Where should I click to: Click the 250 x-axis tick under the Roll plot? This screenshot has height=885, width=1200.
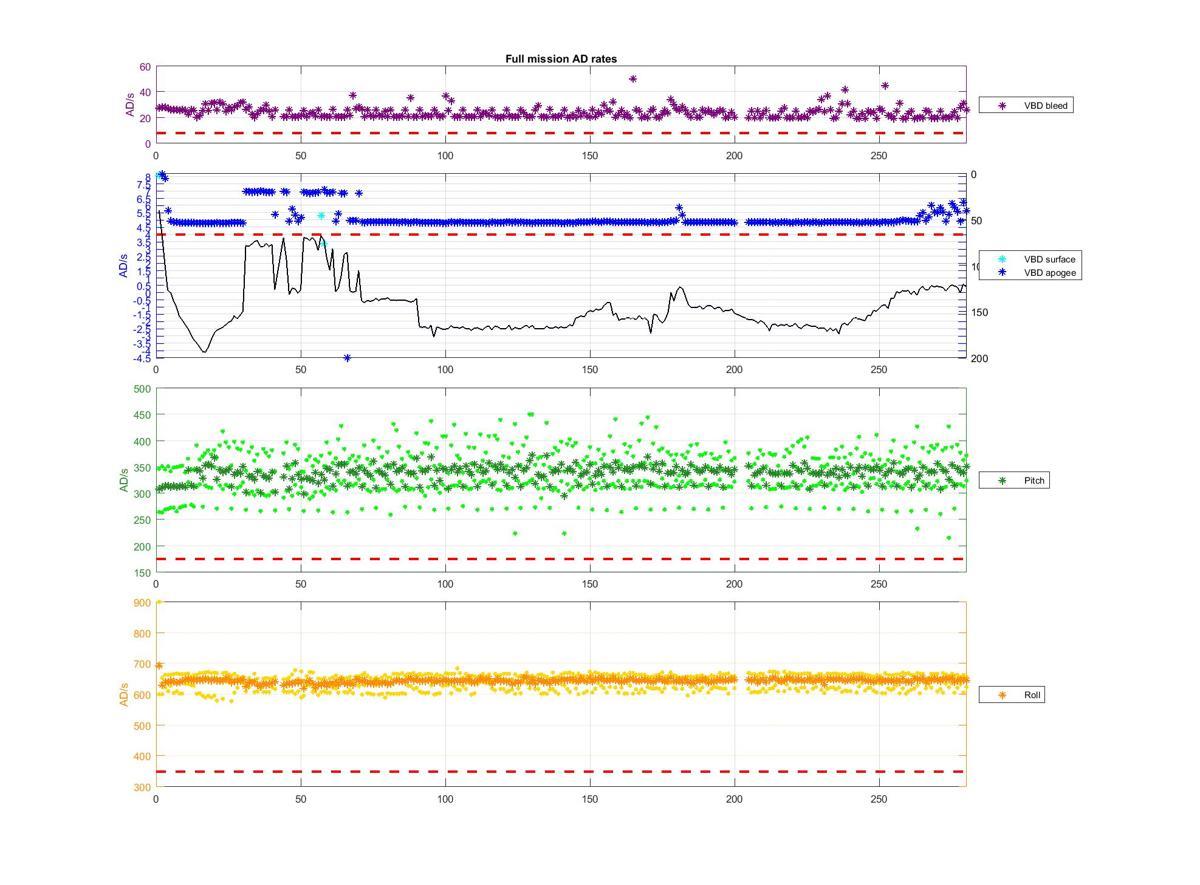pos(879,799)
